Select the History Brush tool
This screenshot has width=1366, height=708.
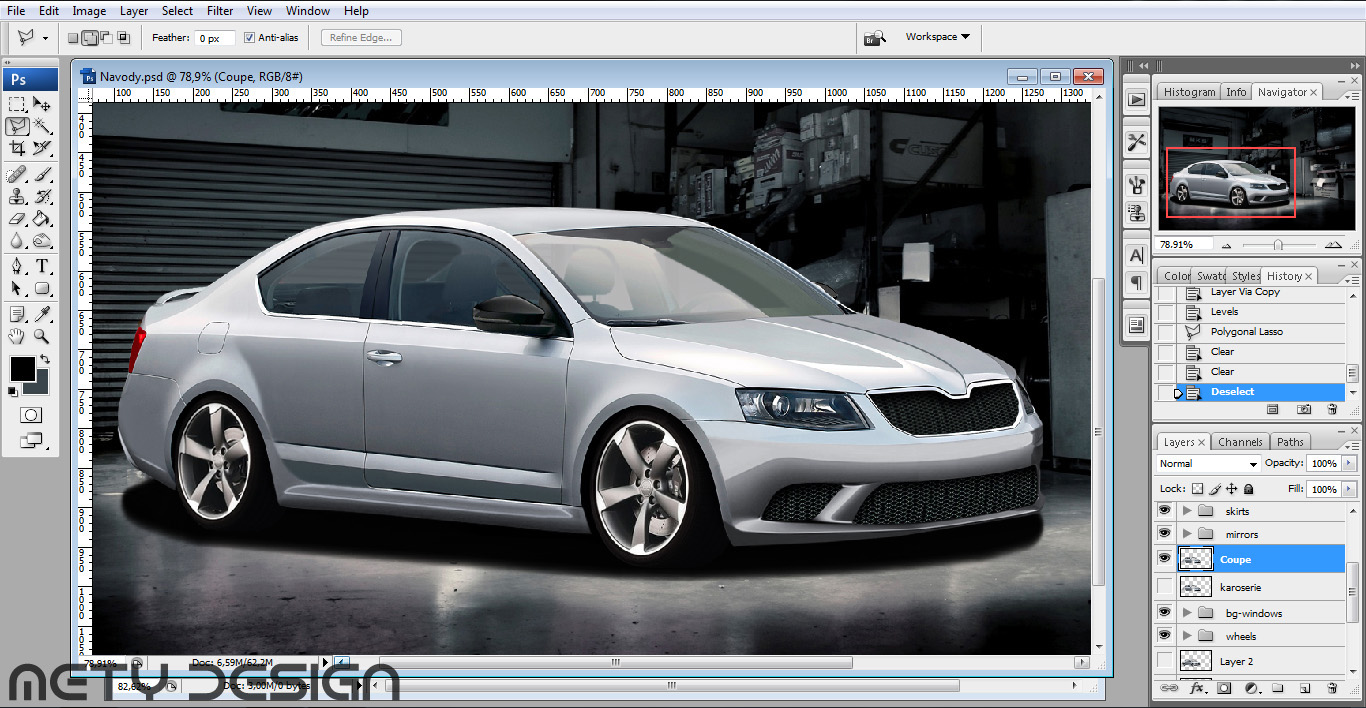click(42, 197)
